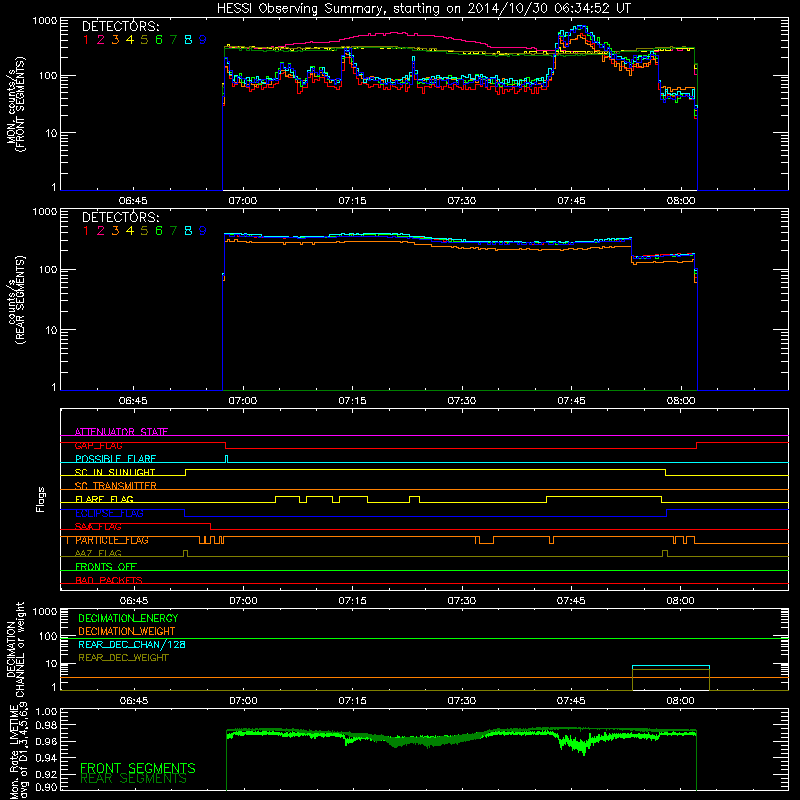Click the 0.94 tick on livetime axis

coord(46,757)
